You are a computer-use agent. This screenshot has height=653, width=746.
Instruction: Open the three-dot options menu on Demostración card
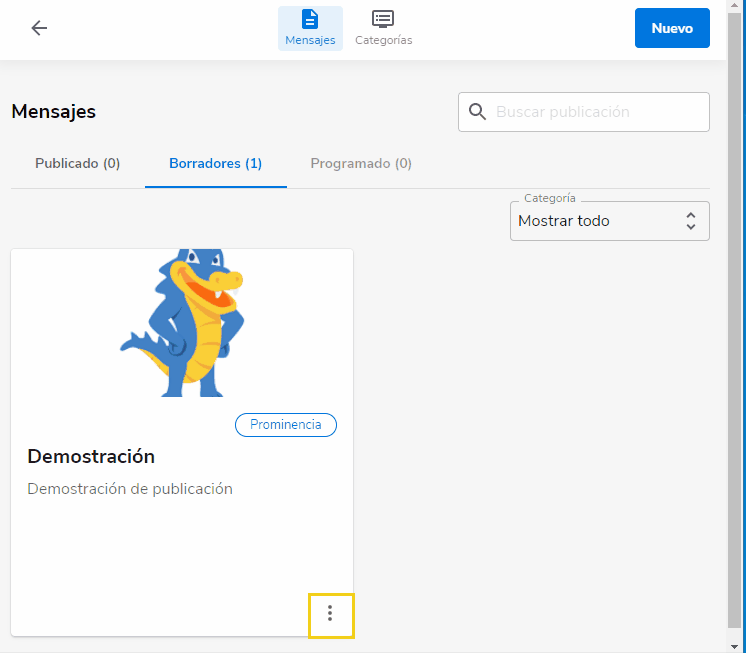pyautogui.click(x=330, y=614)
